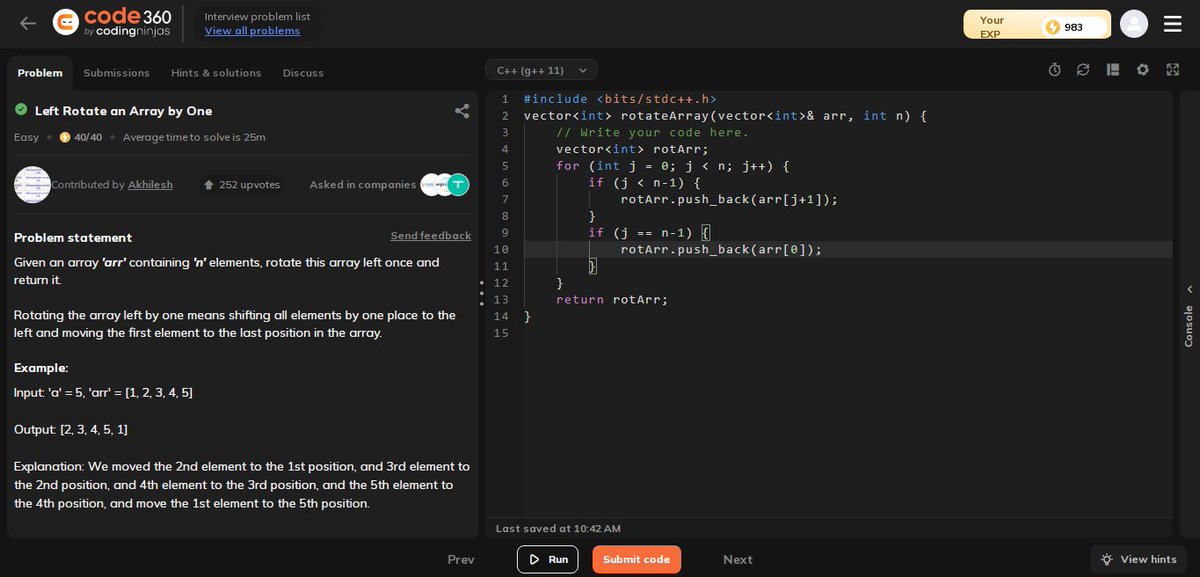Image resolution: width=1200 pixels, height=577 pixels.
Task: Open the hamburger menu
Action: click(1173, 24)
